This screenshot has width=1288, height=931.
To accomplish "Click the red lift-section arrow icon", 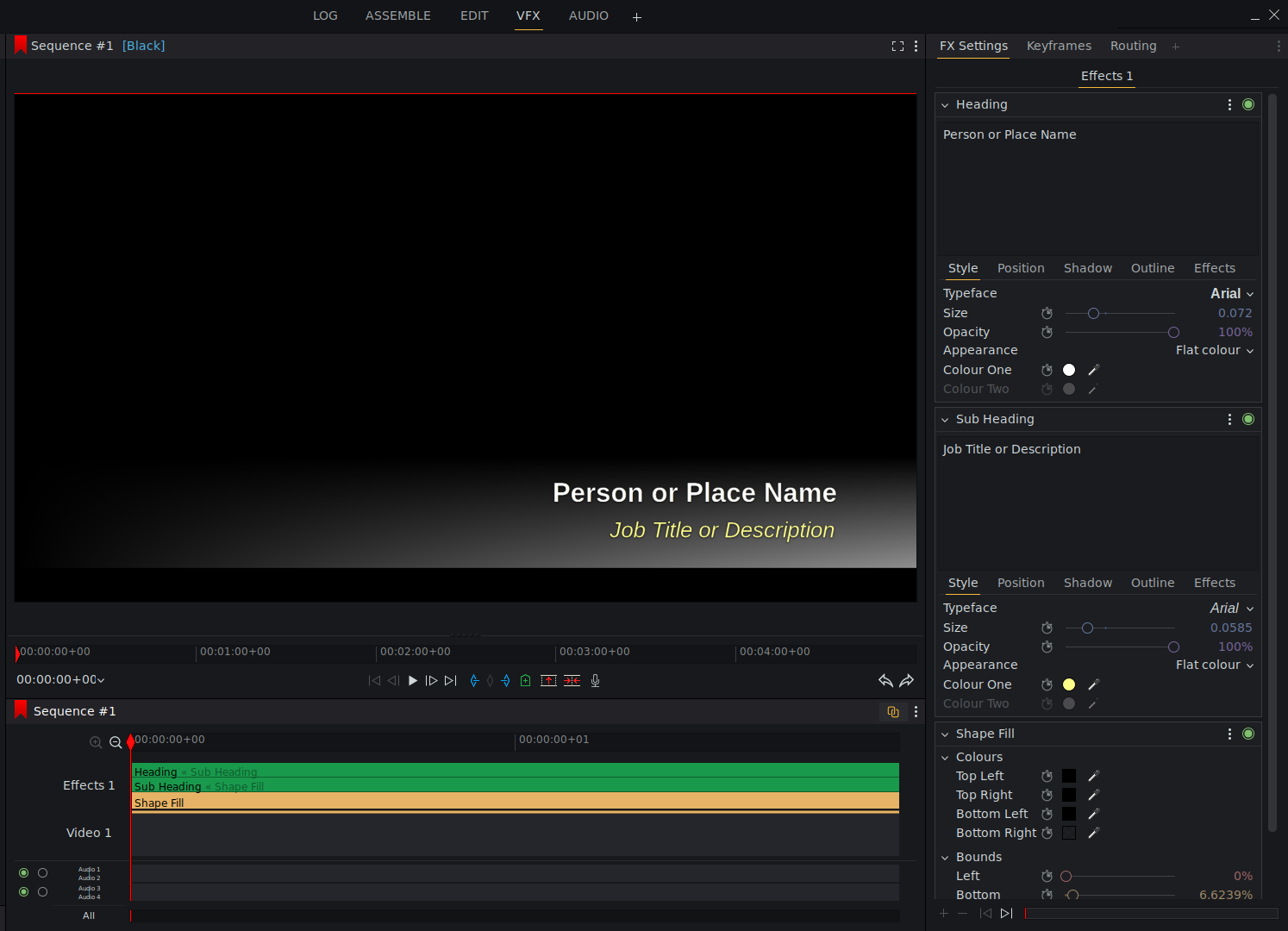I will tap(548, 681).
